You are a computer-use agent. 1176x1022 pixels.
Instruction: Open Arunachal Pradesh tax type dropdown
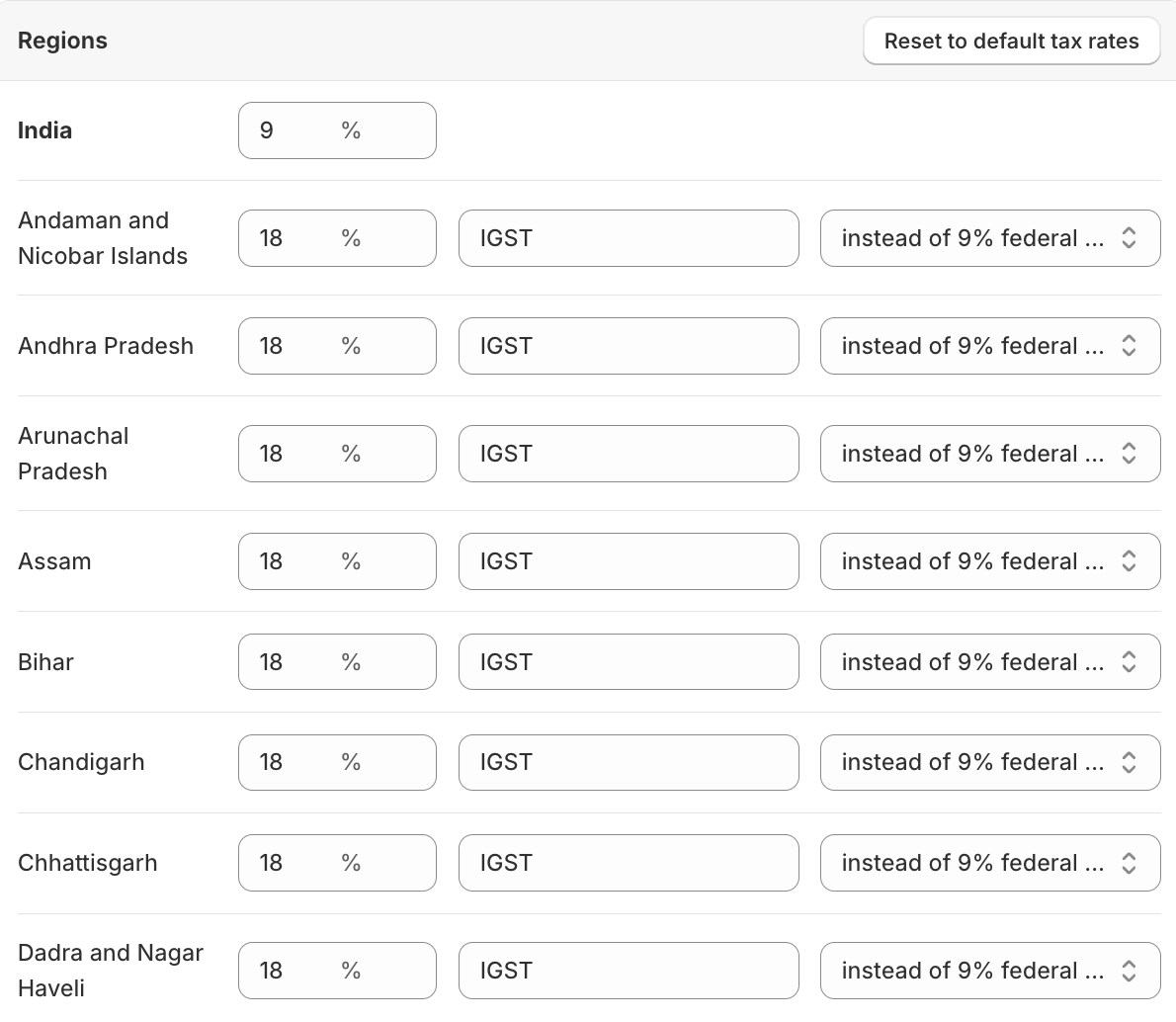tap(990, 454)
